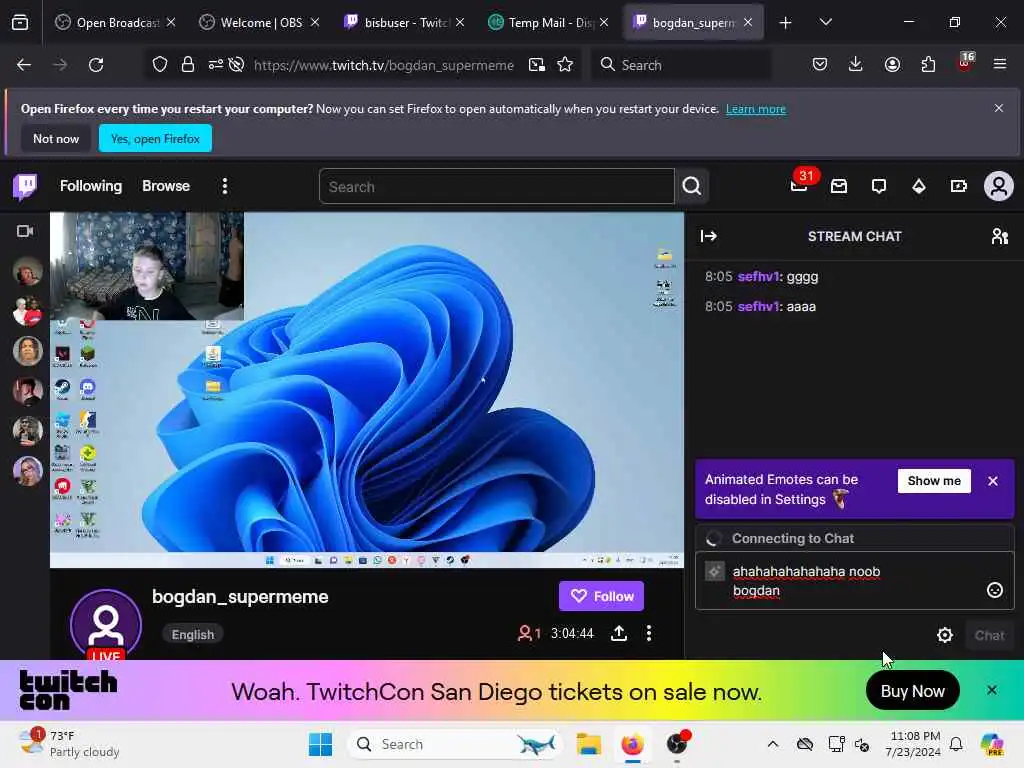The image size is (1024, 768).
Task: Open first followed channel avatar in sidebar
Action: 27,271
